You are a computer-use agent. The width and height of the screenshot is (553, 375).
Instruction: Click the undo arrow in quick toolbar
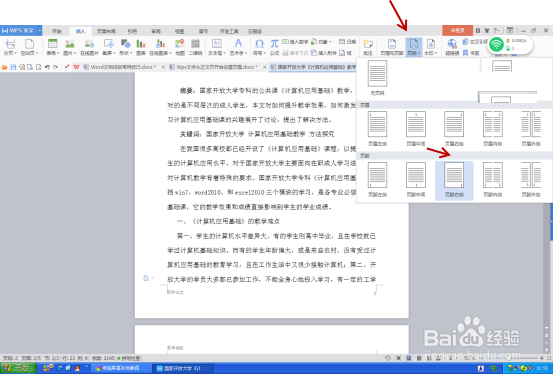[47, 67]
